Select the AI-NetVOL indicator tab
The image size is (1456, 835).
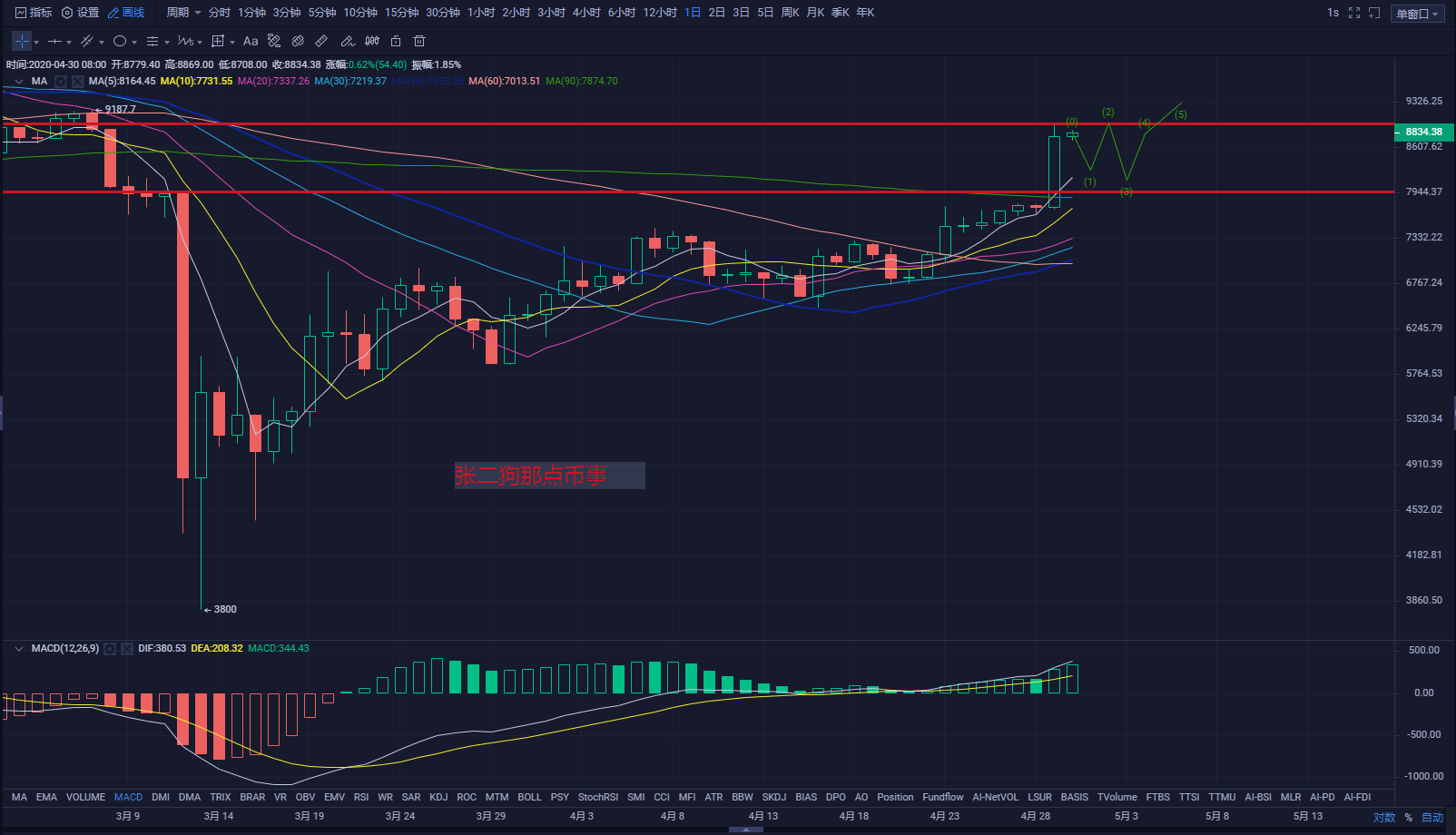pyautogui.click(x=995, y=797)
